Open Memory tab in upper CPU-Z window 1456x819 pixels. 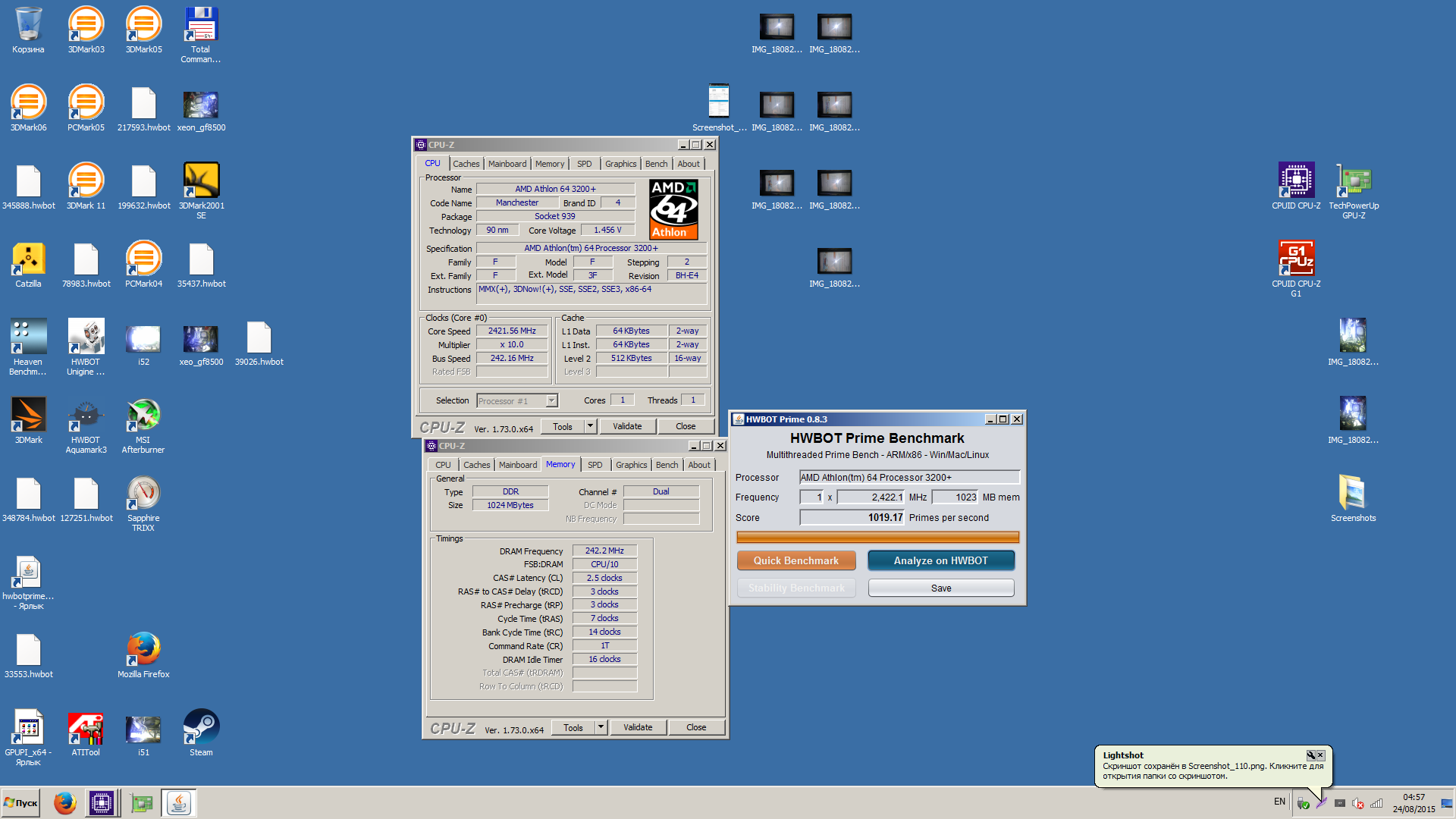pyautogui.click(x=549, y=164)
